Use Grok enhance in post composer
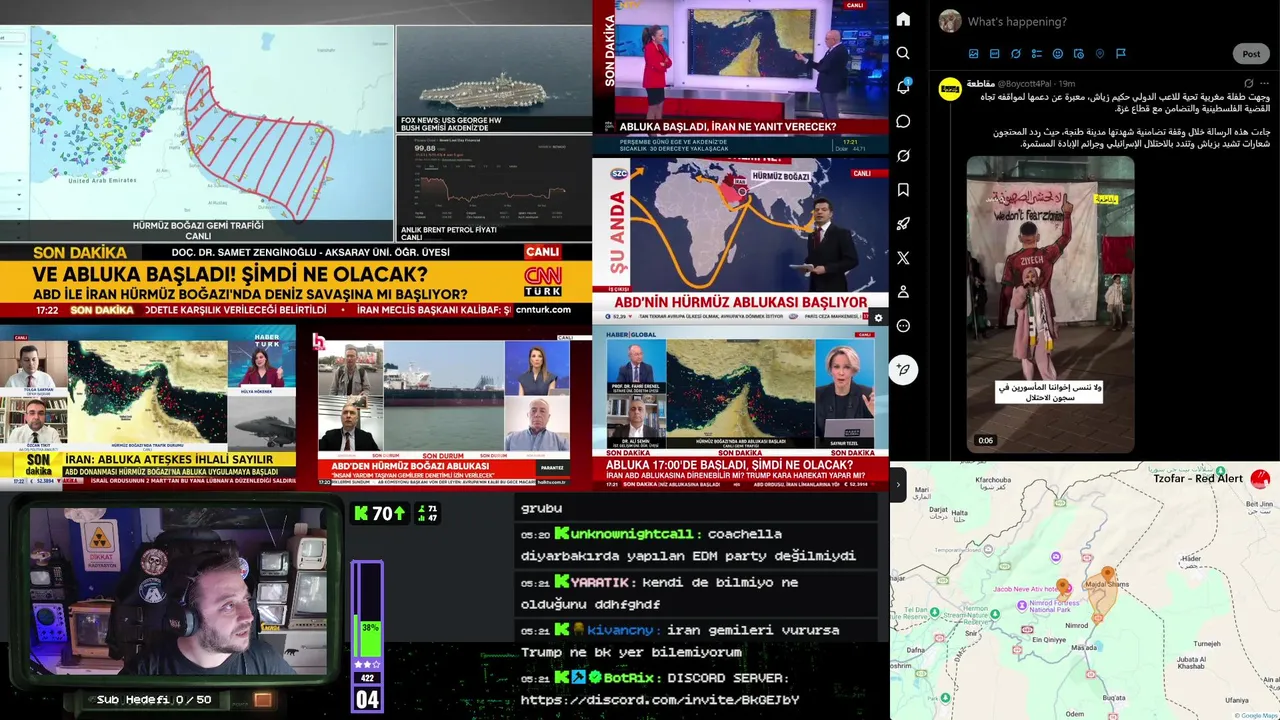Screen dimensions: 1280x720 click(1016, 54)
